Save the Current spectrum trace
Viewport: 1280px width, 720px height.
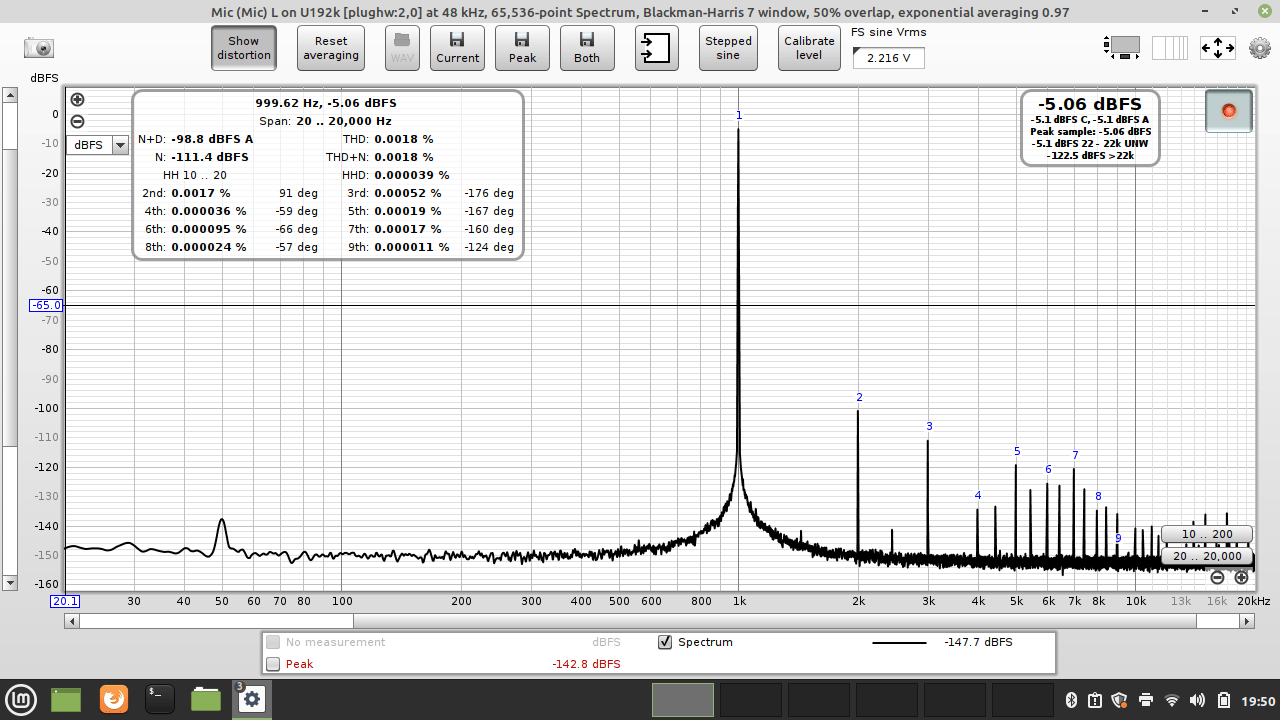[457, 48]
